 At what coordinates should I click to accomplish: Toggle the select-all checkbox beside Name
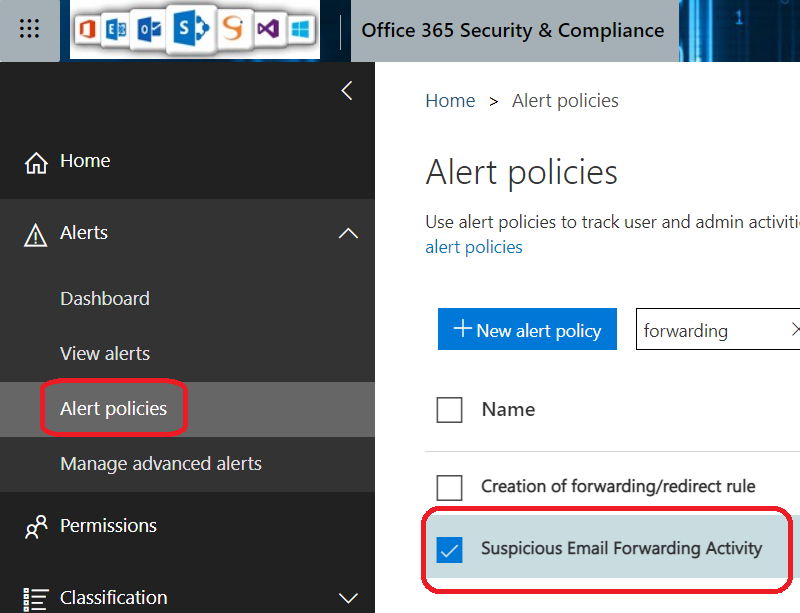point(450,409)
